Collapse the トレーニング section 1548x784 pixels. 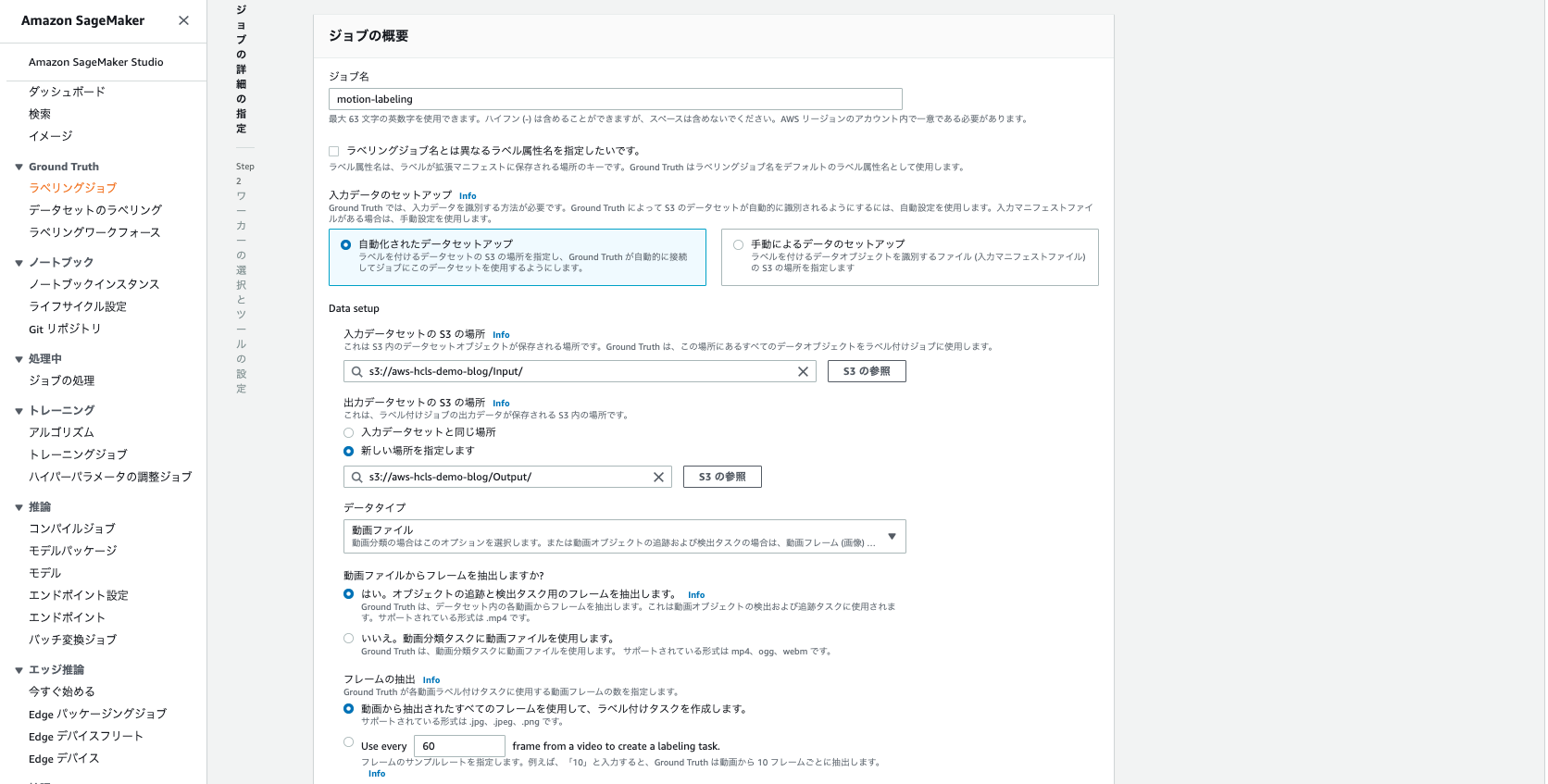click(x=19, y=411)
